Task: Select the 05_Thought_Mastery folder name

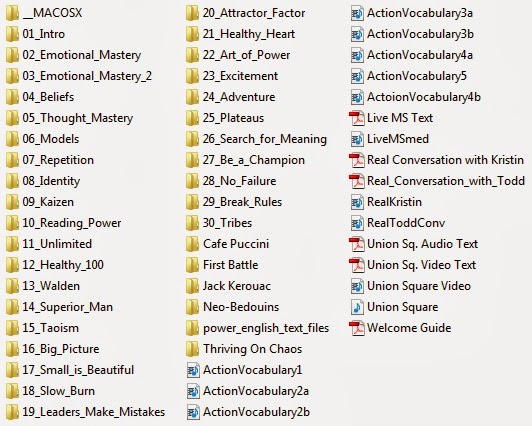Action: click(78, 118)
